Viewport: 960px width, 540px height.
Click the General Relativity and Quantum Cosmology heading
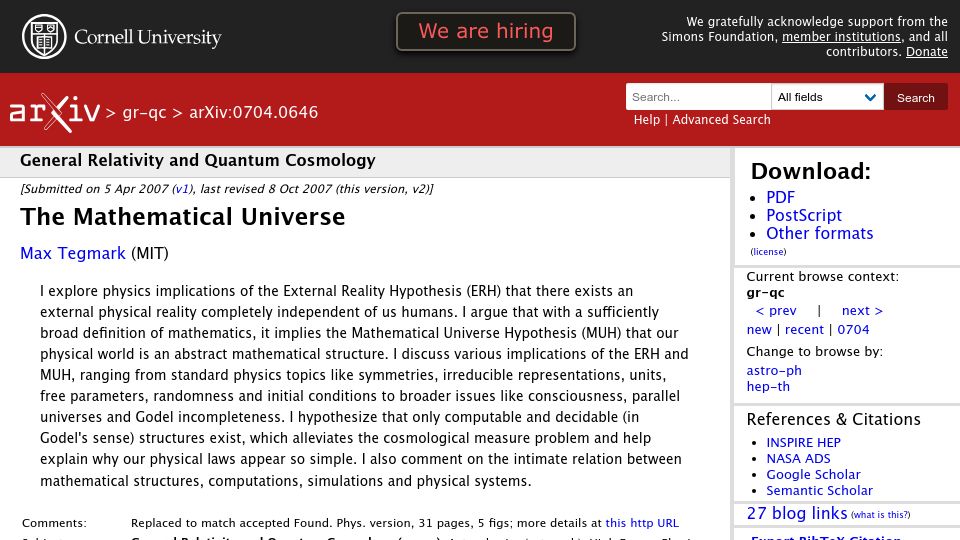198,160
